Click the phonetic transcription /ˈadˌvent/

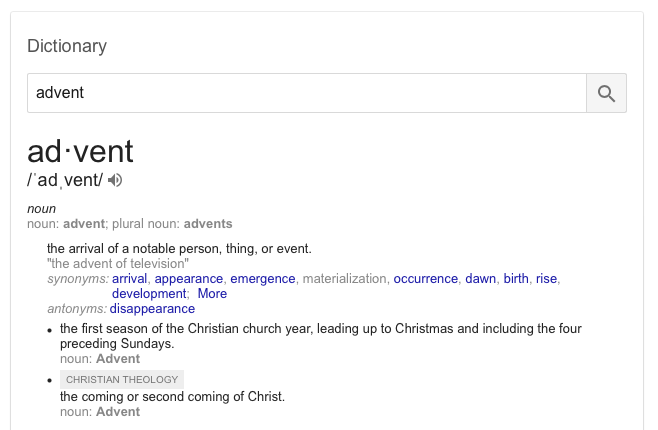click(65, 180)
